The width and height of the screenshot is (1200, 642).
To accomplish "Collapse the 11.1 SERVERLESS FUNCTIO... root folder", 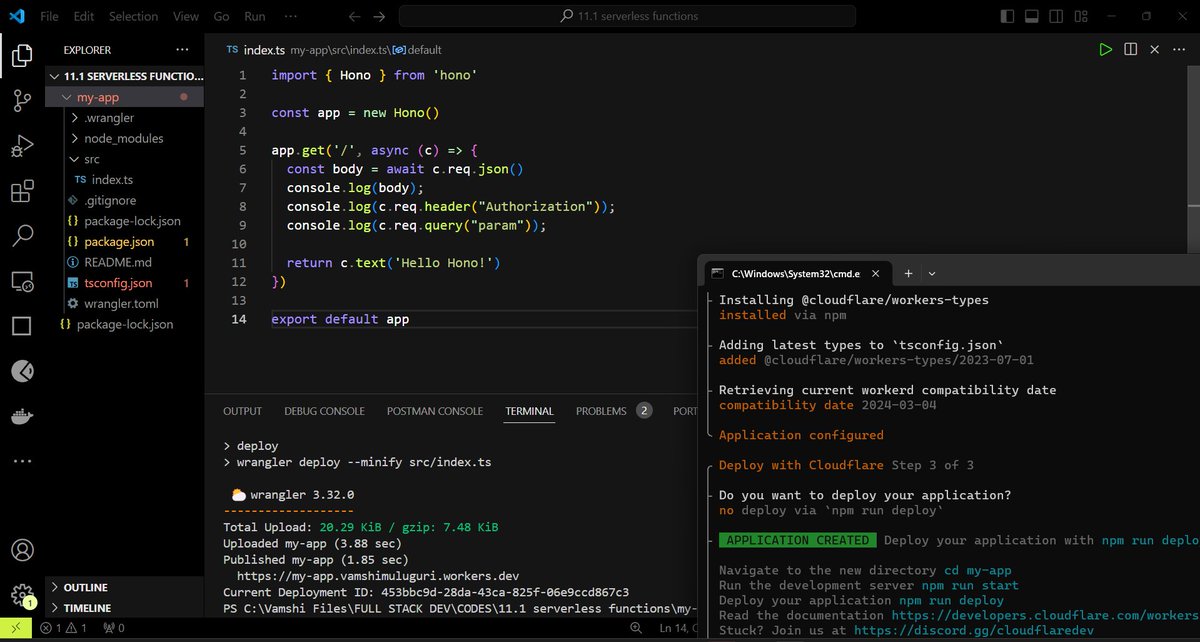I will click(x=125, y=76).
